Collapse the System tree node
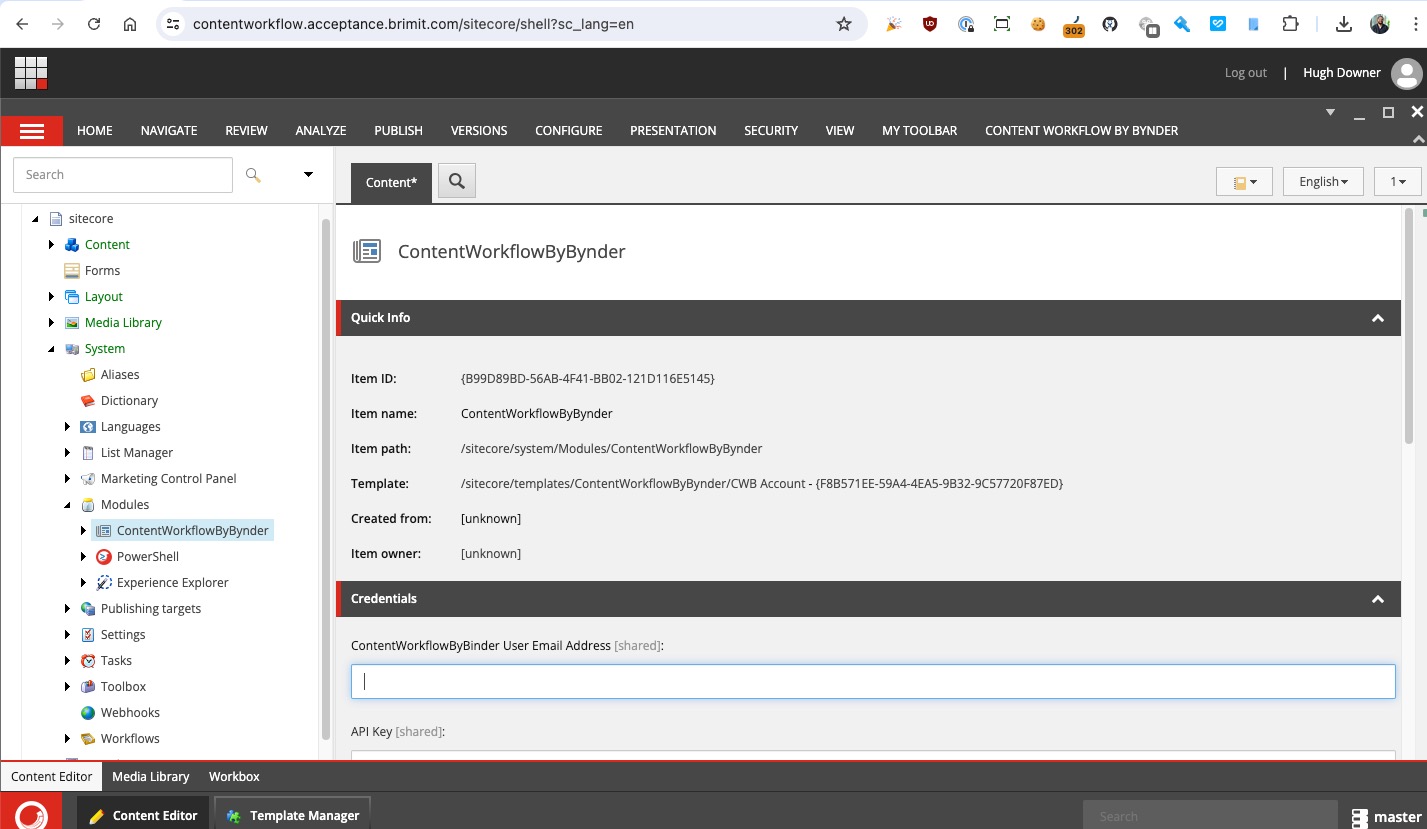 51,349
